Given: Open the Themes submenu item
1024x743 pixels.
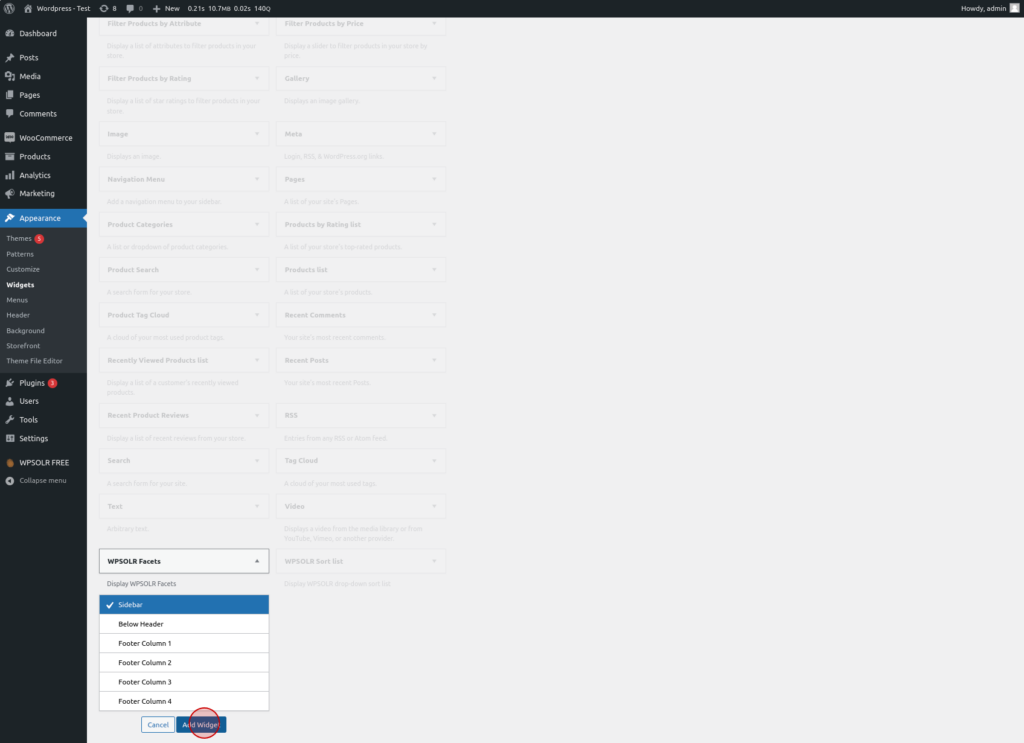Looking at the screenshot, I should (x=19, y=238).
